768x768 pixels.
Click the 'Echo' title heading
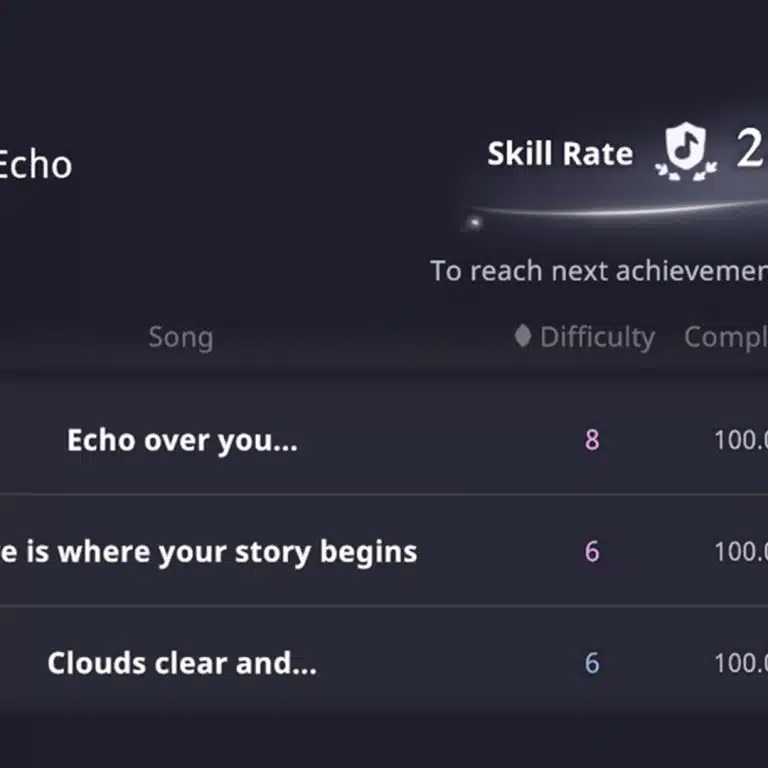pyautogui.click(x=34, y=164)
